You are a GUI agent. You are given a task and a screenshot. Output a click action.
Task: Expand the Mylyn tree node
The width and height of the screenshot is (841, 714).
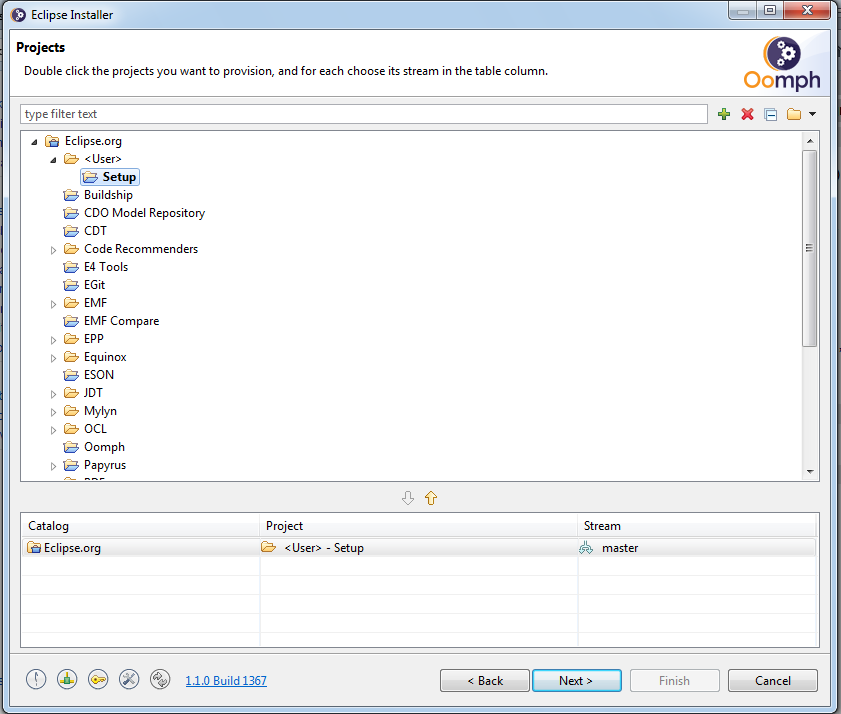tap(53, 412)
